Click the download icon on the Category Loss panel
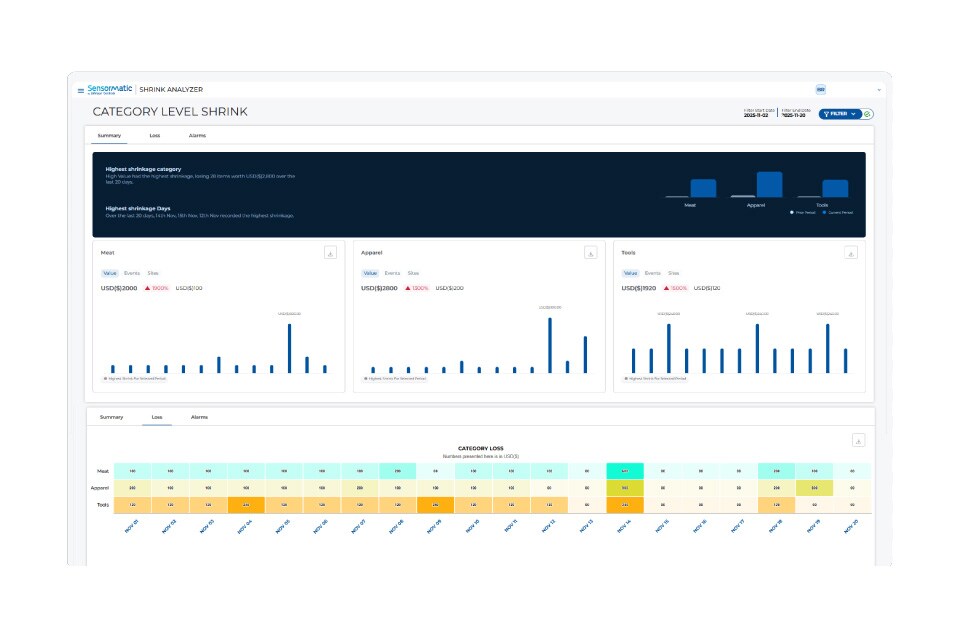Viewport: 960px width, 640px height. (x=857, y=442)
